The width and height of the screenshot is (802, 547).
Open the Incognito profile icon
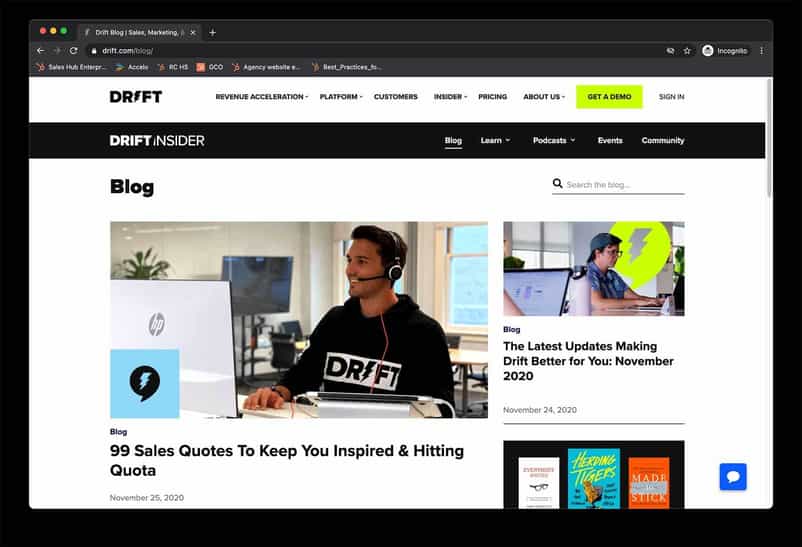707,51
